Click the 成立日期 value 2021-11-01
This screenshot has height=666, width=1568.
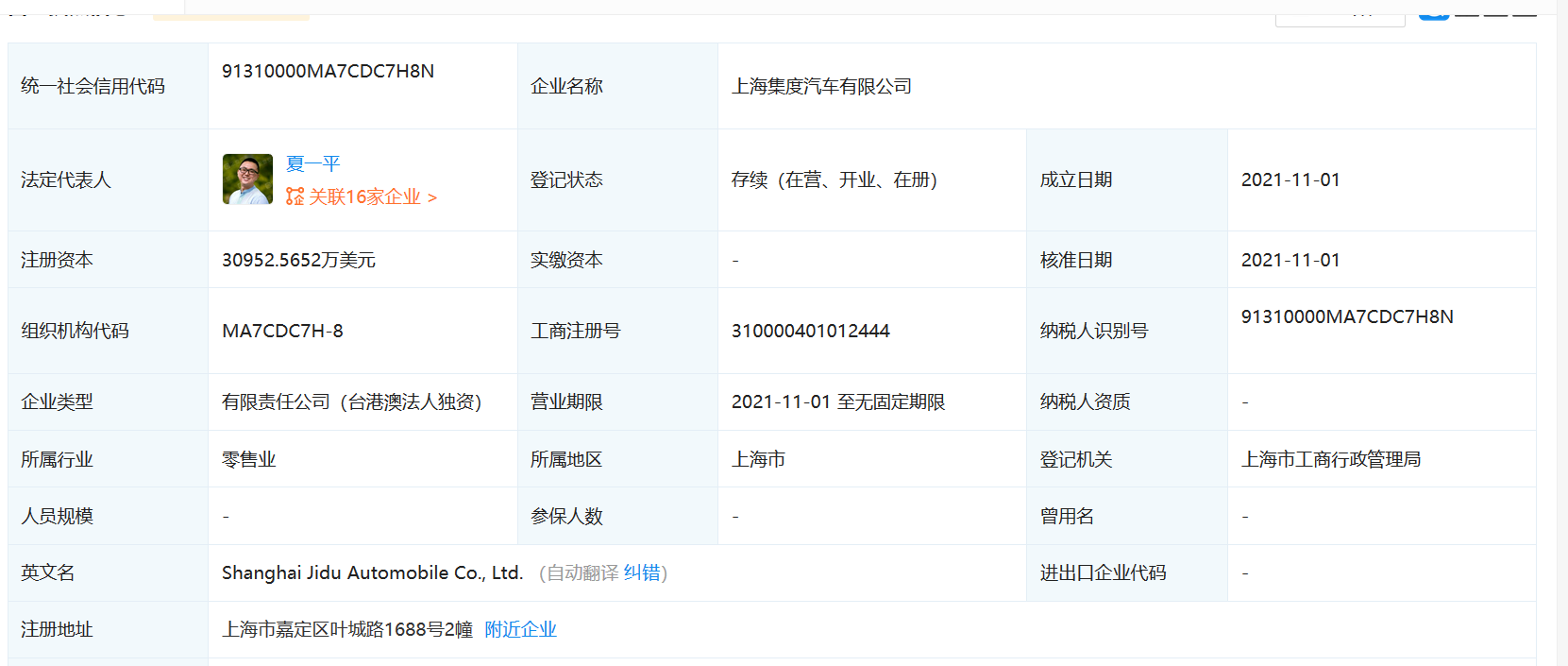[x=1290, y=179]
